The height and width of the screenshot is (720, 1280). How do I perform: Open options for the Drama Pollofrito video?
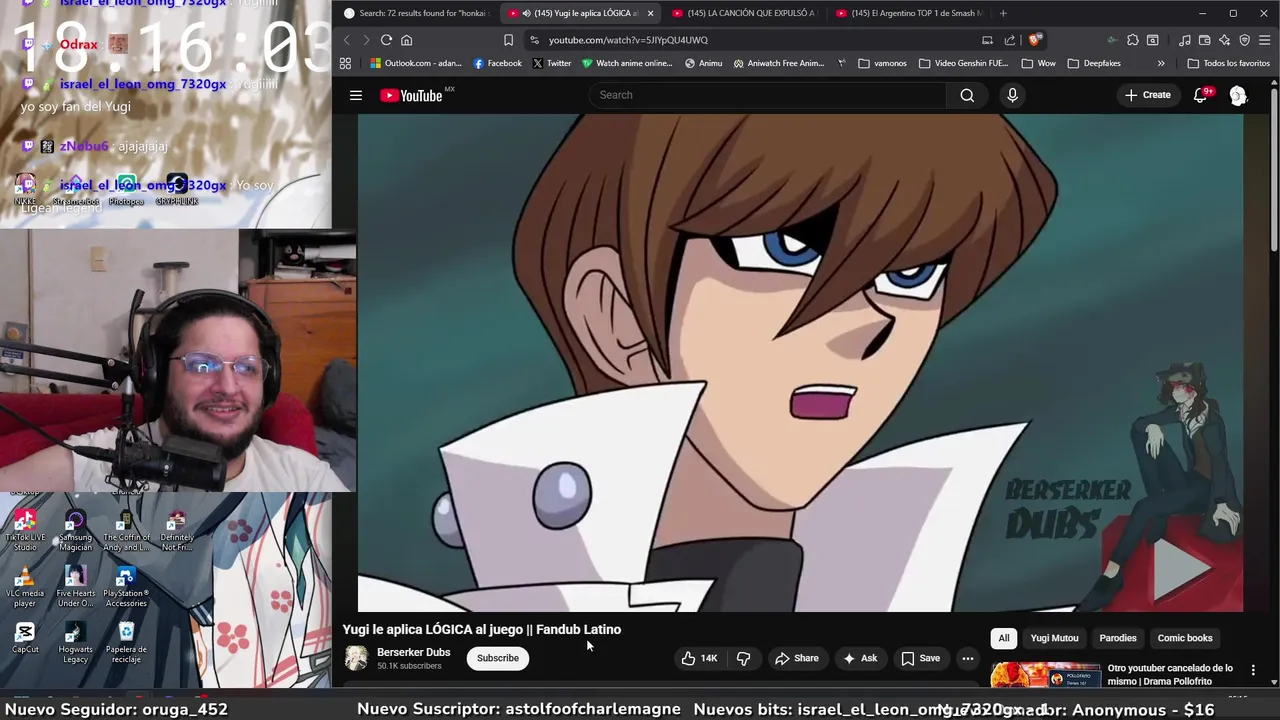tap(1253, 670)
